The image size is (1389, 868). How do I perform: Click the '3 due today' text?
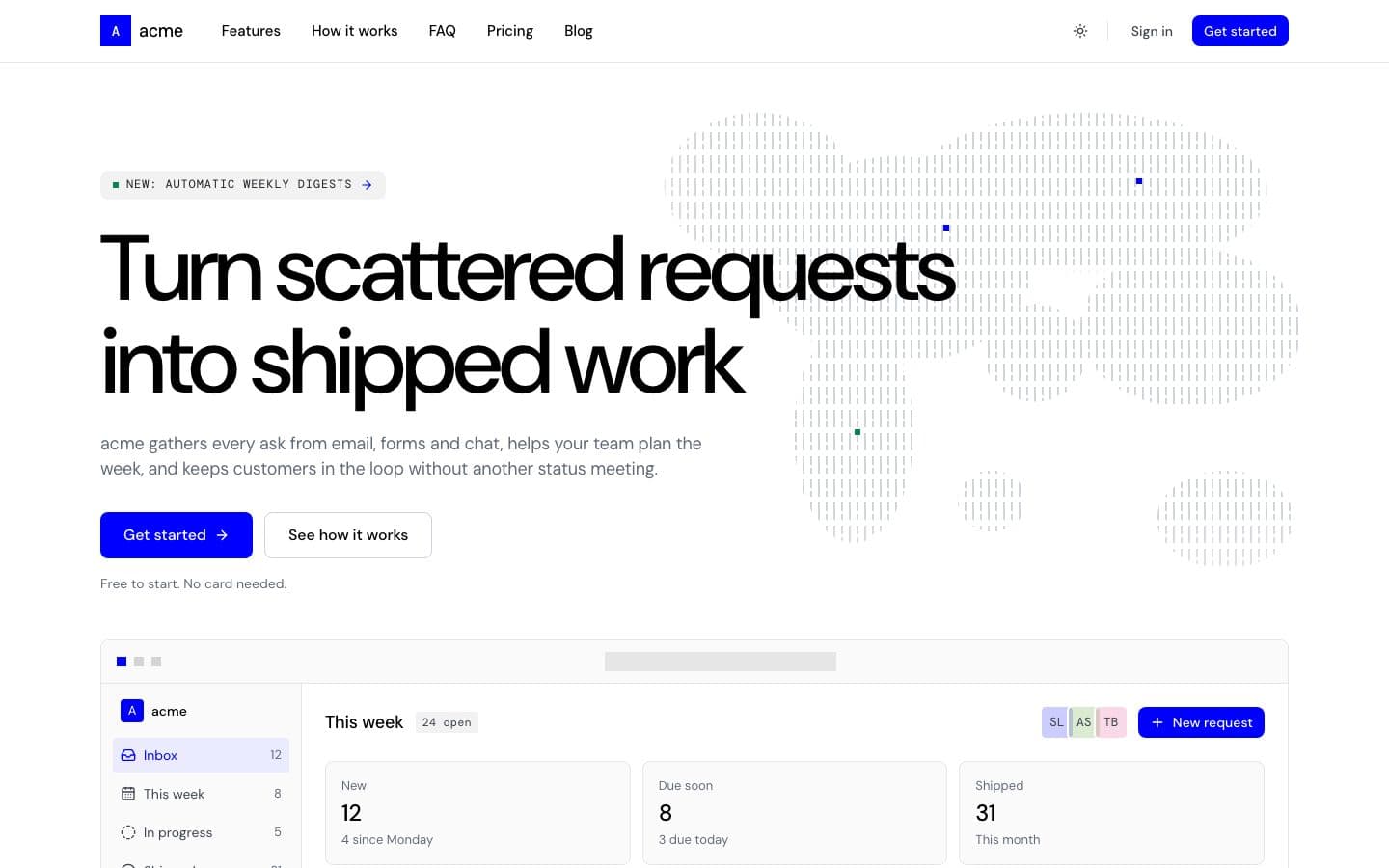coord(694,840)
